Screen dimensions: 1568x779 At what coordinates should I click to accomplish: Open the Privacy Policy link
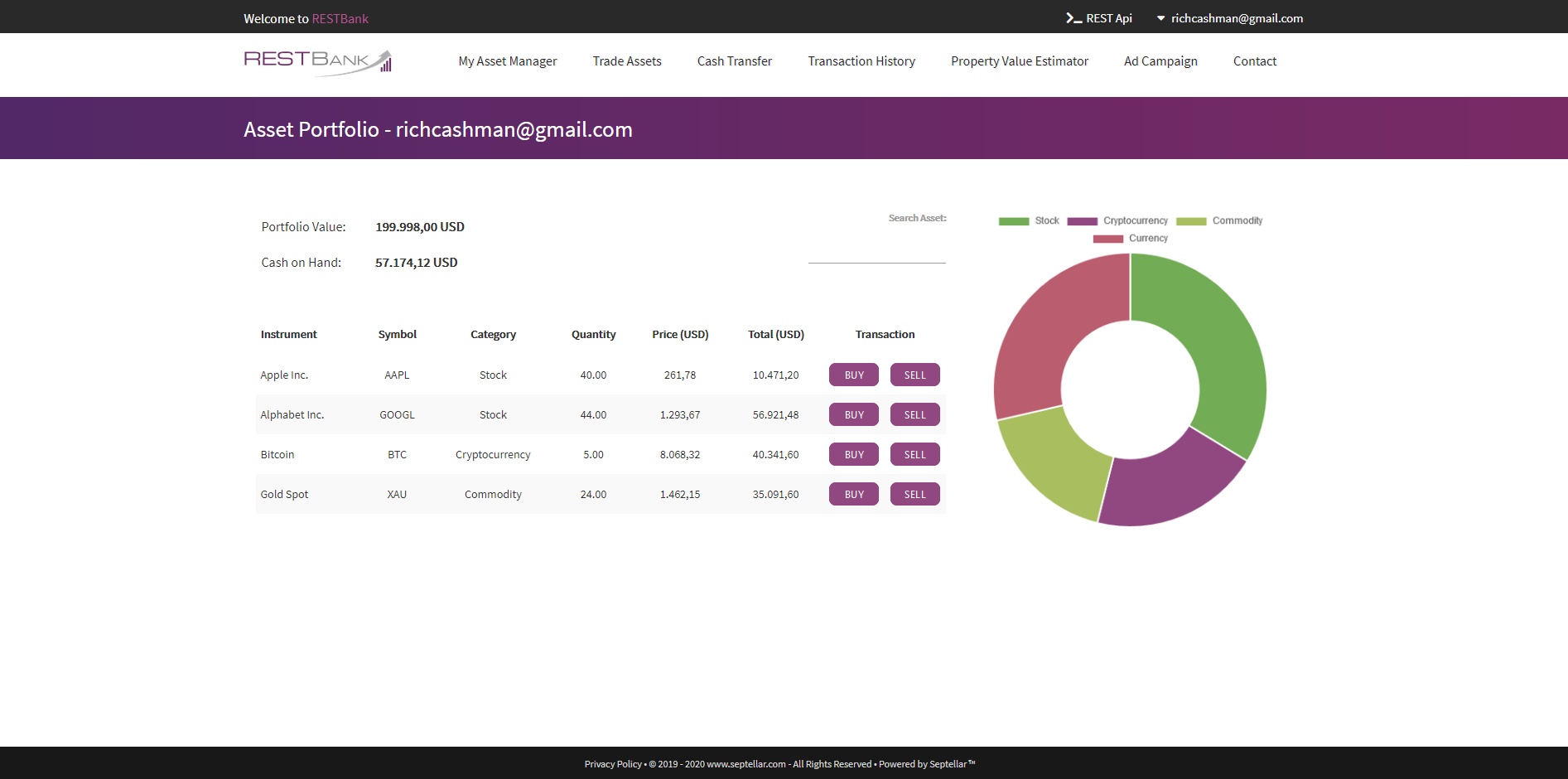click(613, 763)
